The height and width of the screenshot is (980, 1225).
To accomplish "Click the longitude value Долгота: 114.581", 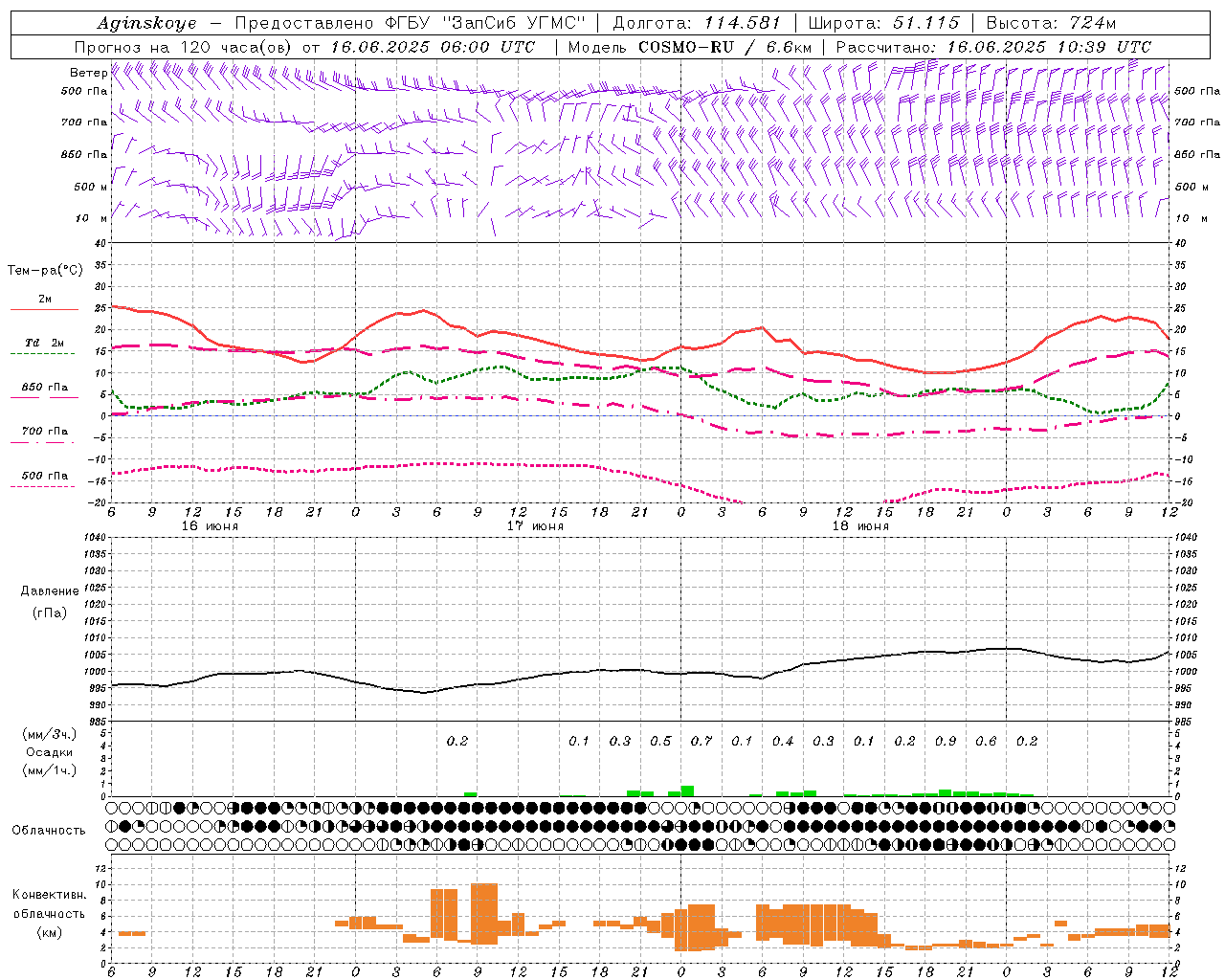I will tap(697, 23).
